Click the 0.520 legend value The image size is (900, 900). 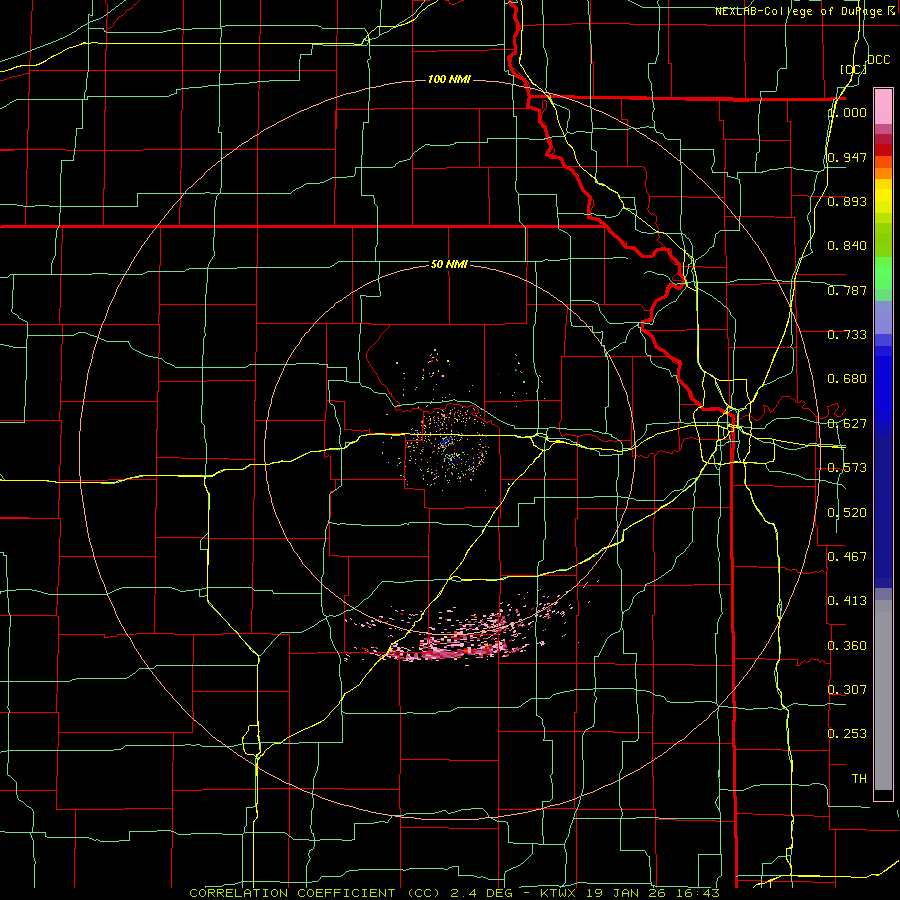[x=847, y=512]
